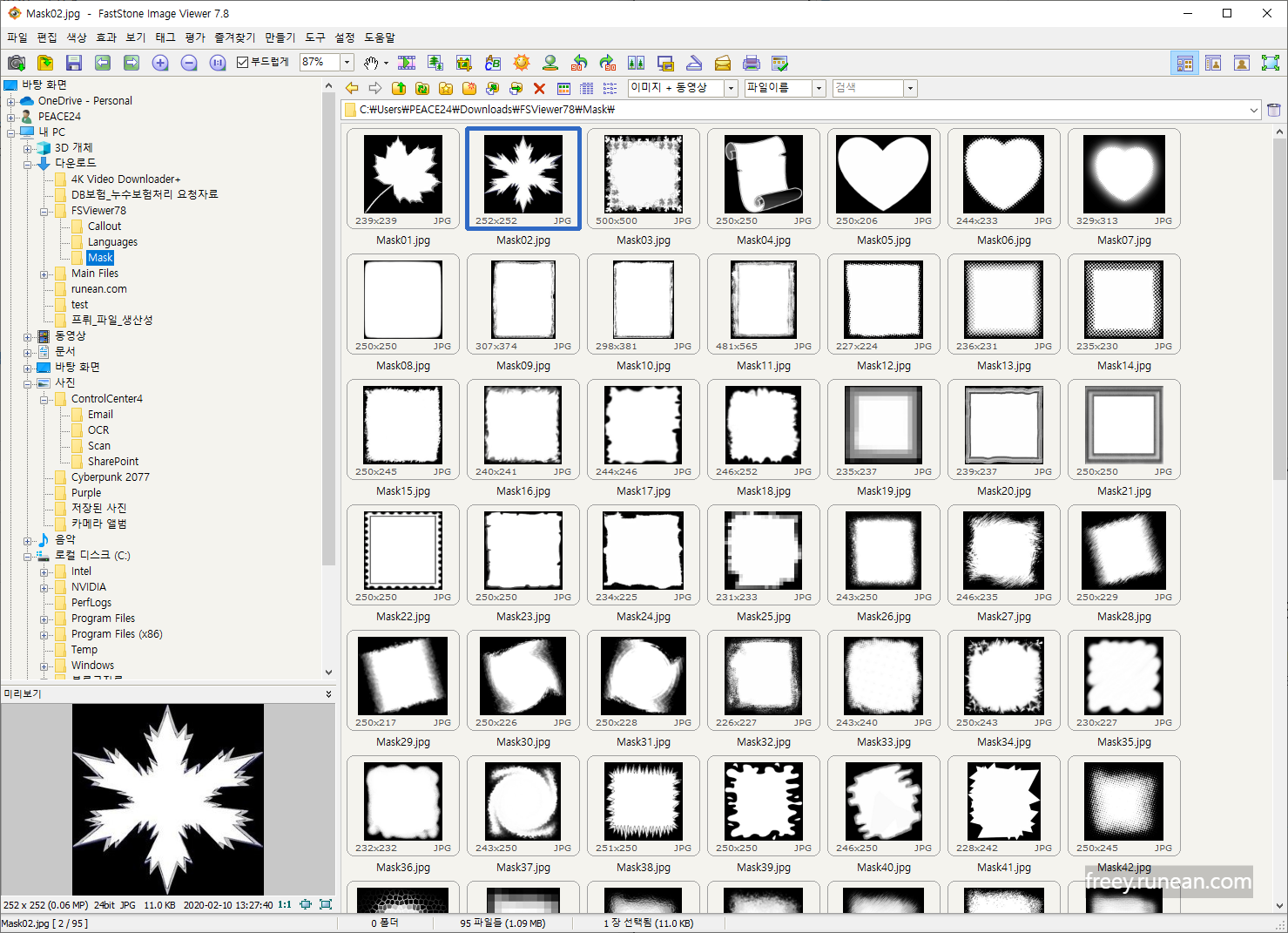Rotate image right with the green arrow icon
Screen dimensions: 1288x933
point(608,63)
